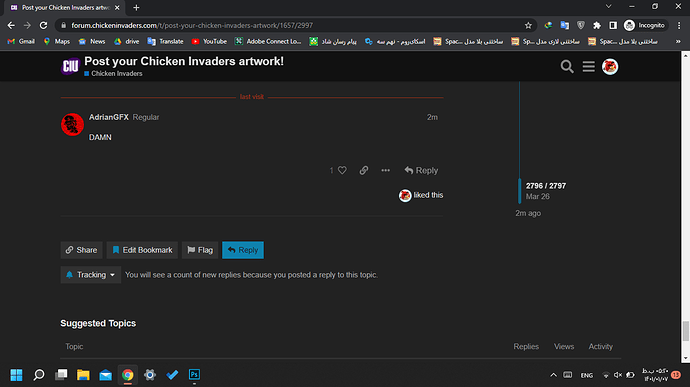The width and height of the screenshot is (690, 387).
Task: Open the volume control in system tray
Action: pyautogui.click(x=618, y=375)
